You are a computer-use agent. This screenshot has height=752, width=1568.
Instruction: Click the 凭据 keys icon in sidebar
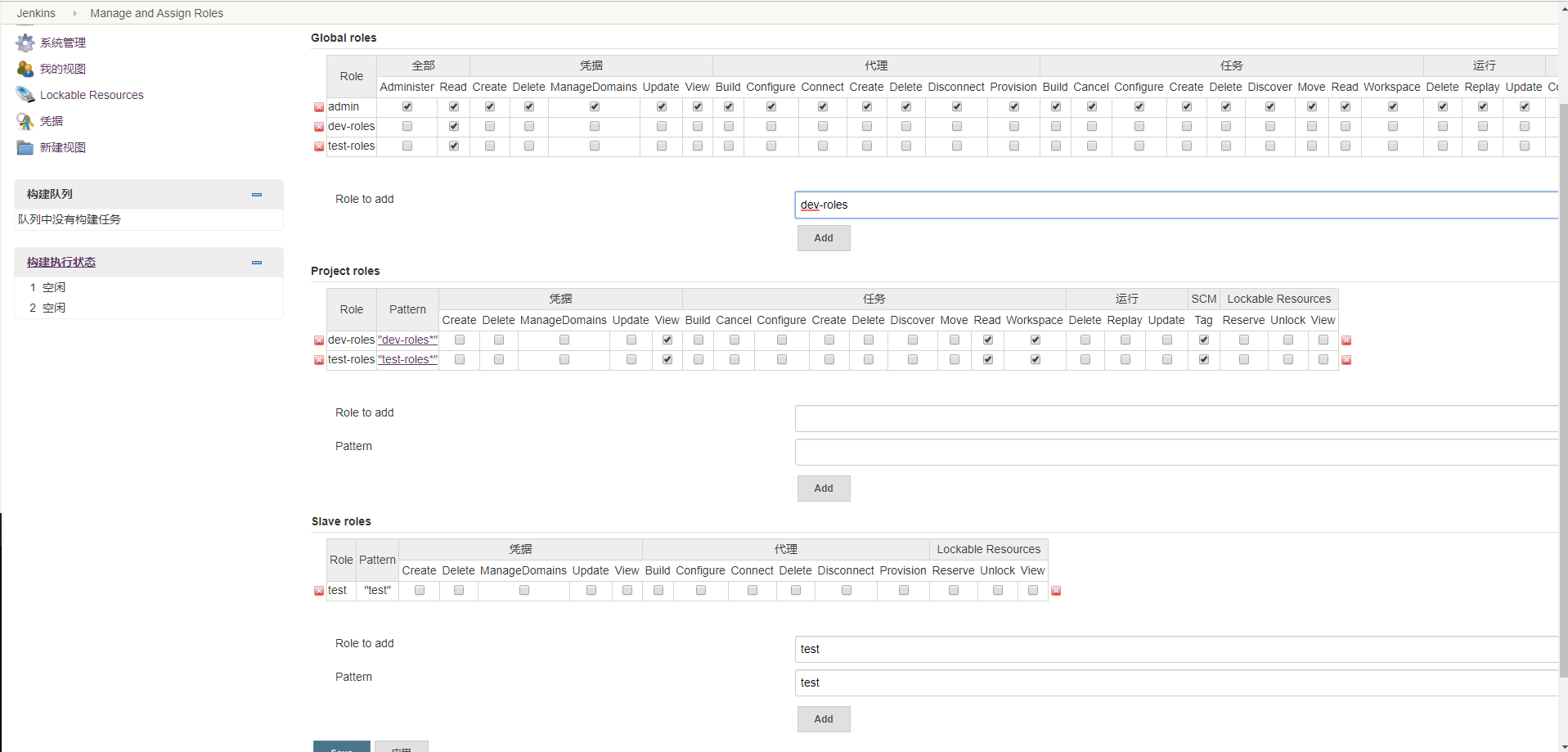25,121
